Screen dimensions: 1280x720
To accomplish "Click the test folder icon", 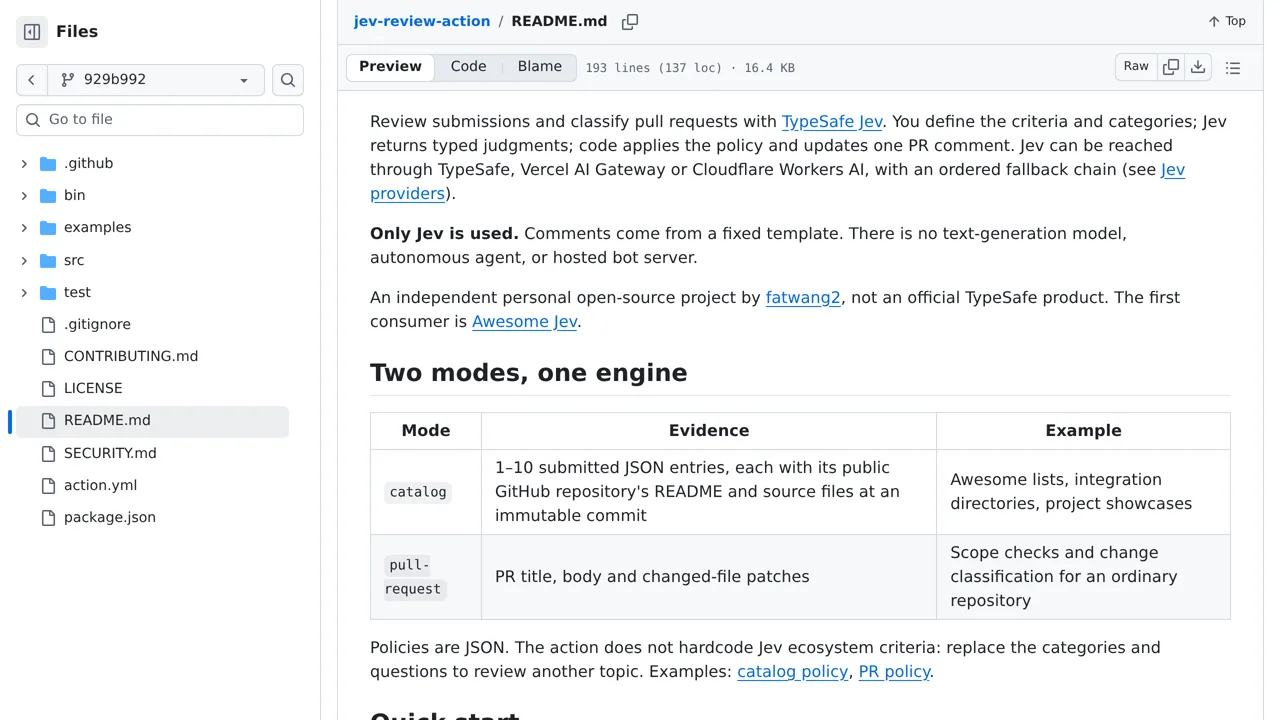I will click(x=48, y=293).
